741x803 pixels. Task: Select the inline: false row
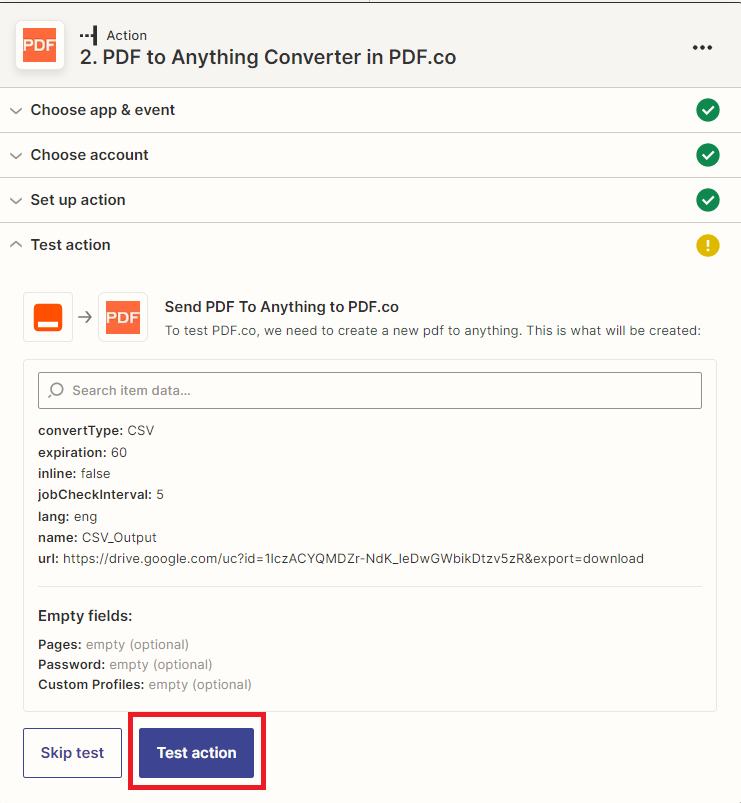point(74,473)
